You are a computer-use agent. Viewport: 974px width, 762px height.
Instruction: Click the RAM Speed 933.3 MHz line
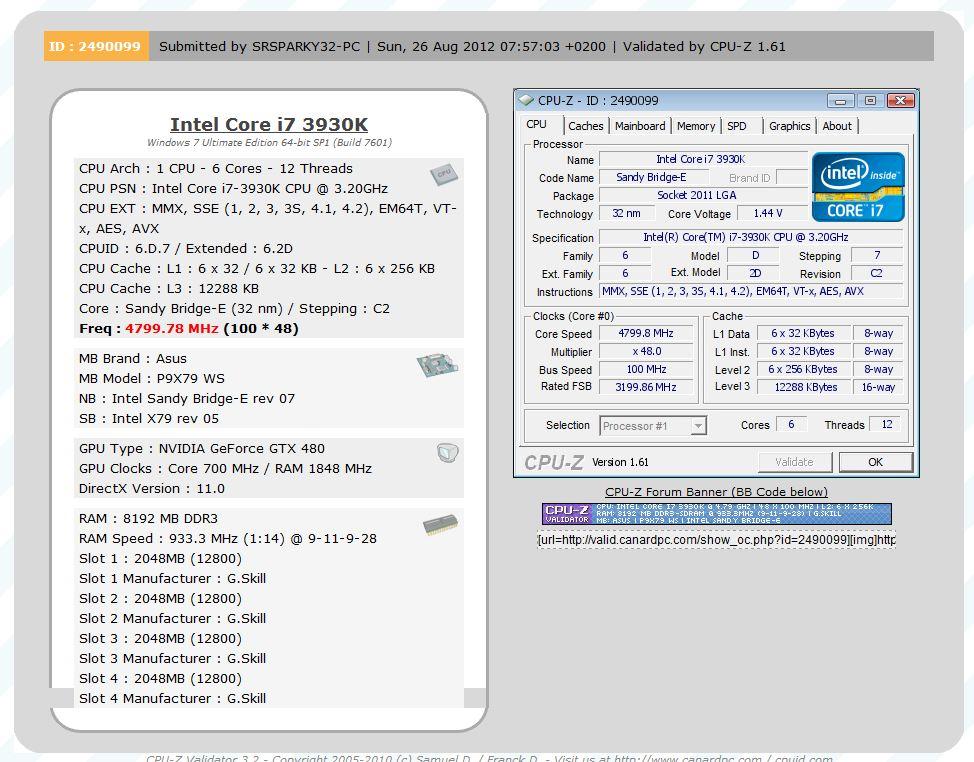[227, 538]
